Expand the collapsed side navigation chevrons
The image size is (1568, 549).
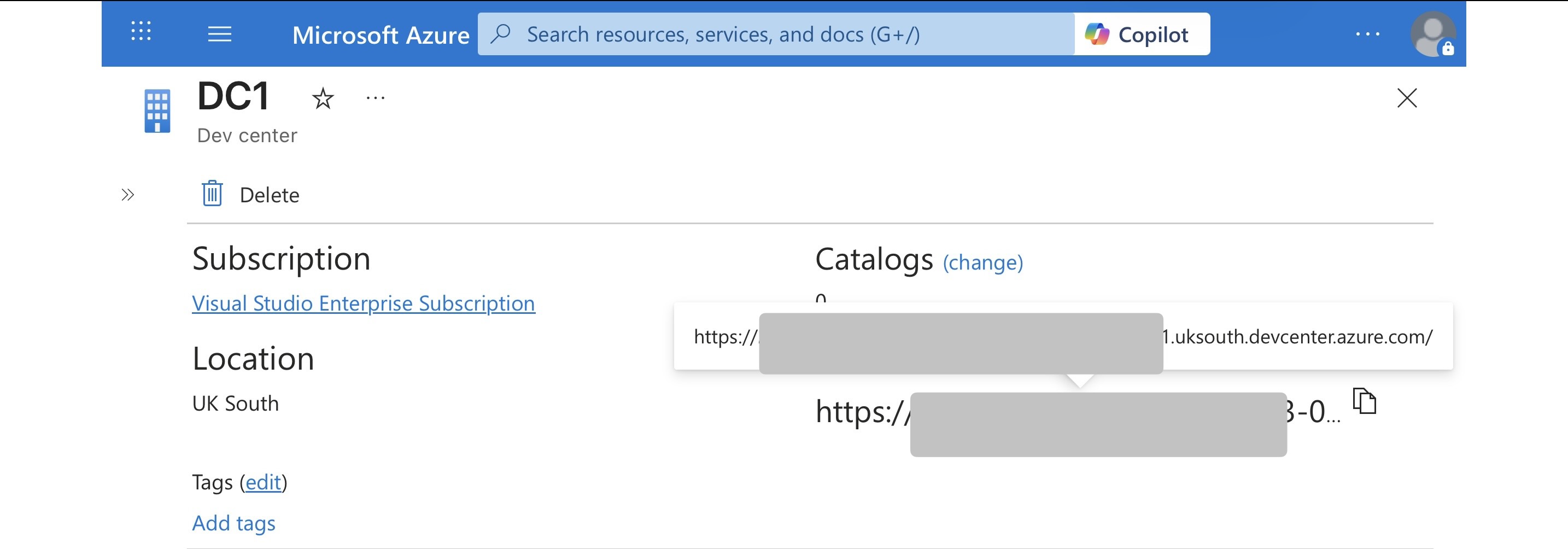point(127,195)
